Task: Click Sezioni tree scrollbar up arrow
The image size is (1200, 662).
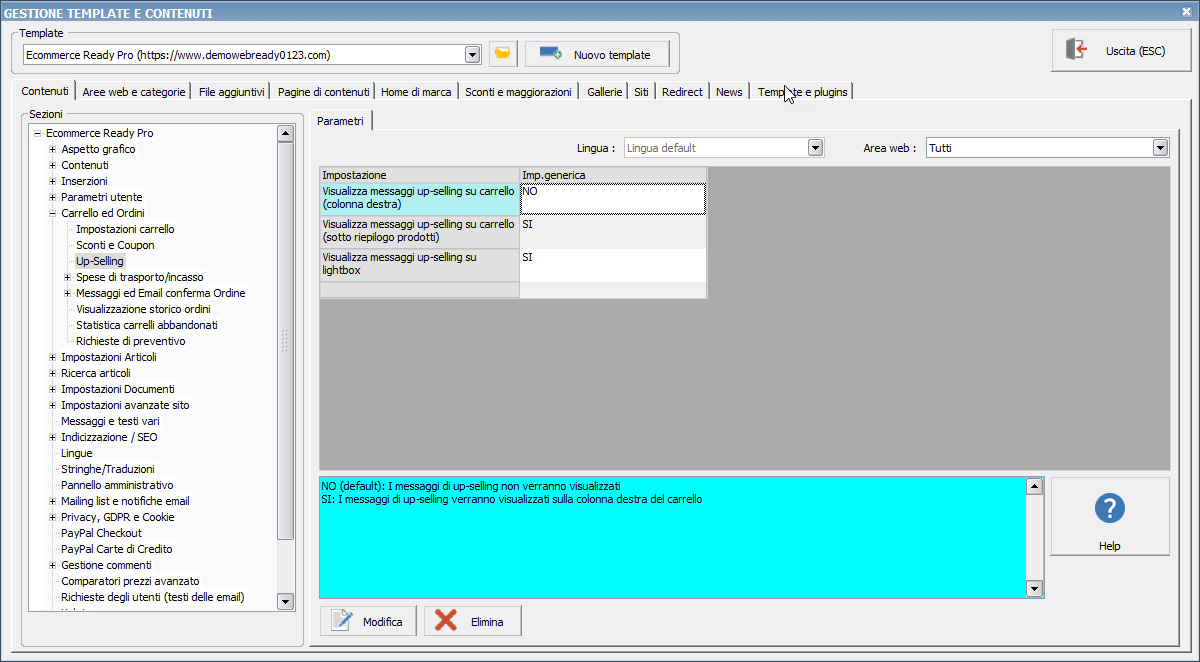Action: coord(285,133)
